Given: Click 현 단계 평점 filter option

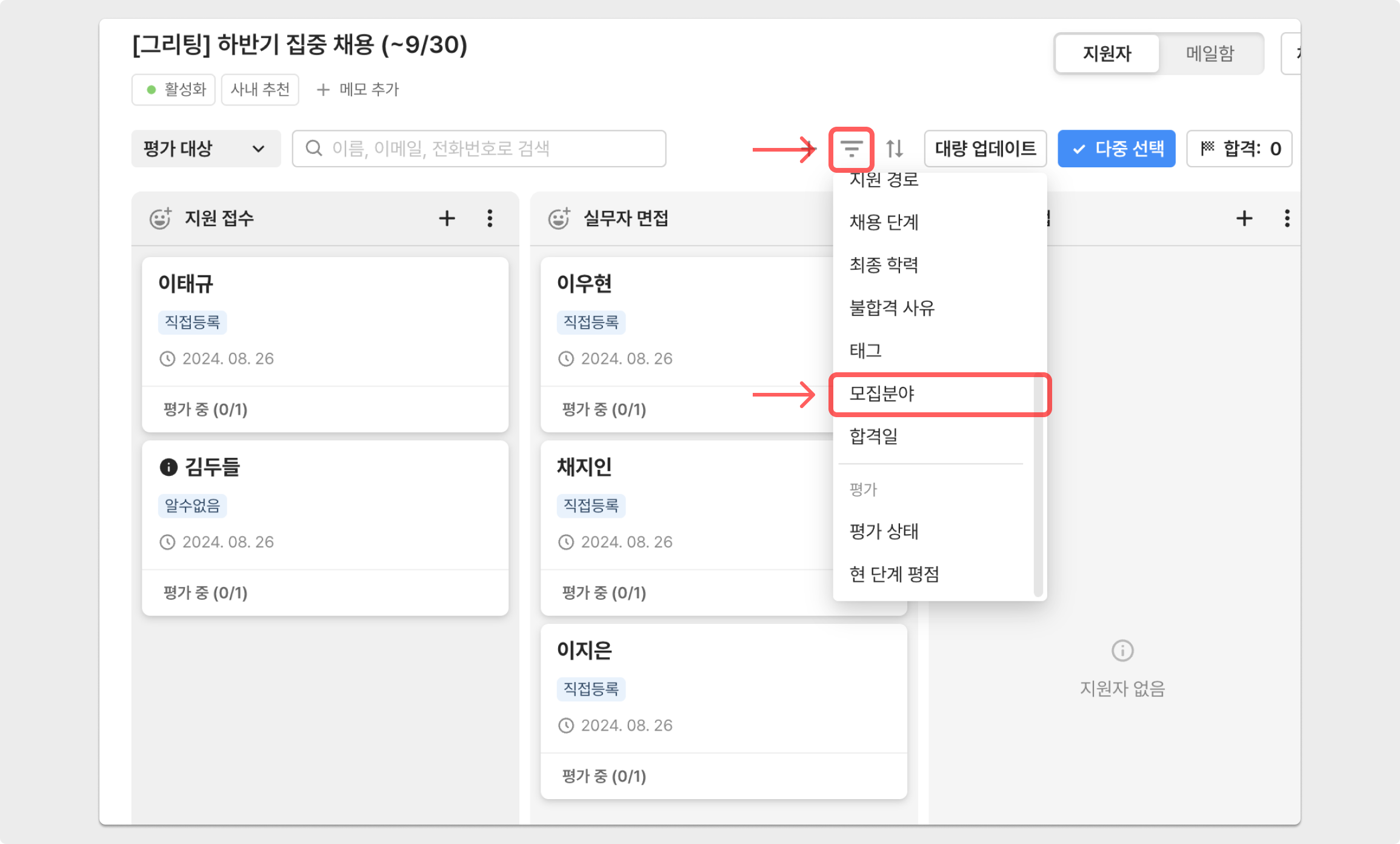Looking at the screenshot, I should tap(894, 574).
